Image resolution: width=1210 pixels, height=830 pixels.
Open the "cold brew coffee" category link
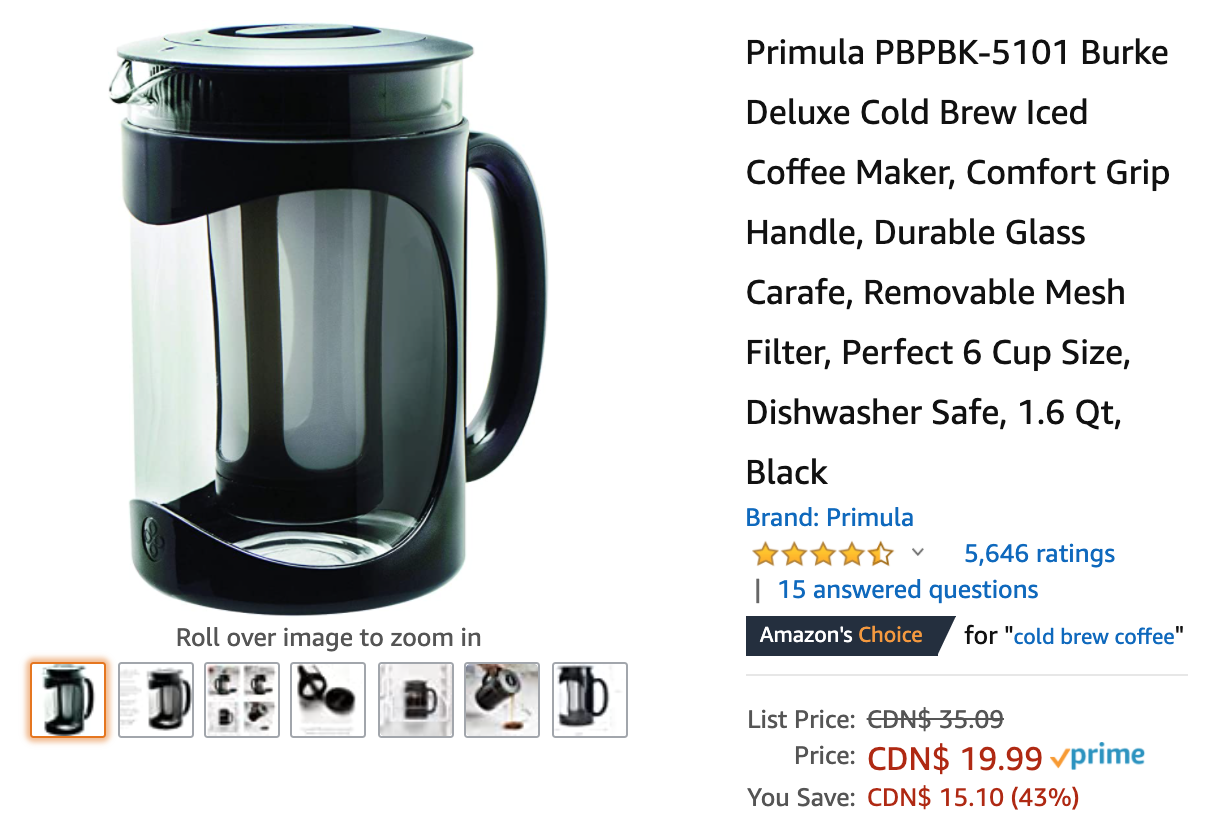pos(1094,636)
